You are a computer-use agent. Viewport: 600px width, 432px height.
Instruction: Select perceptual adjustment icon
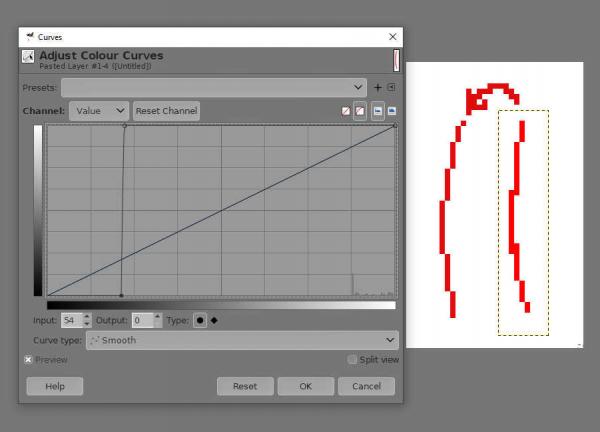point(360,111)
